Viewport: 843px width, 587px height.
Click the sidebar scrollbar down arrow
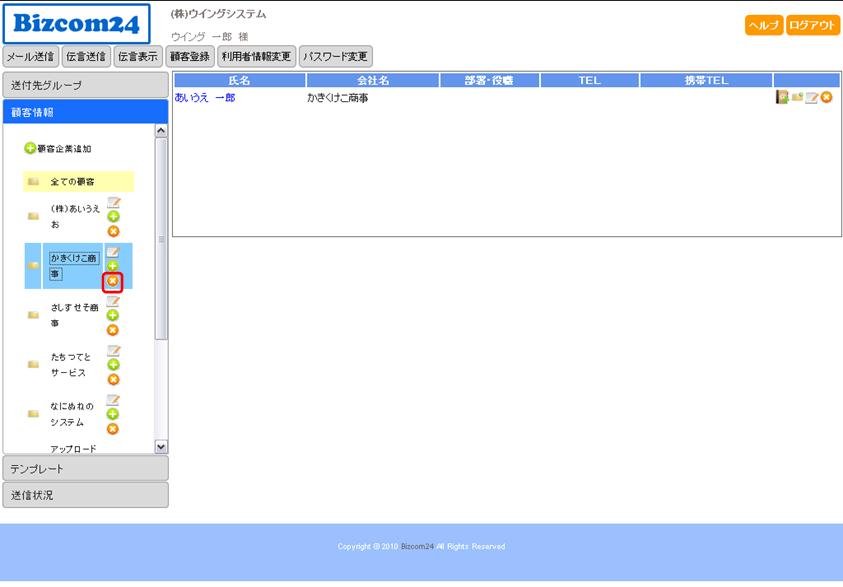pyautogui.click(x=161, y=447)
